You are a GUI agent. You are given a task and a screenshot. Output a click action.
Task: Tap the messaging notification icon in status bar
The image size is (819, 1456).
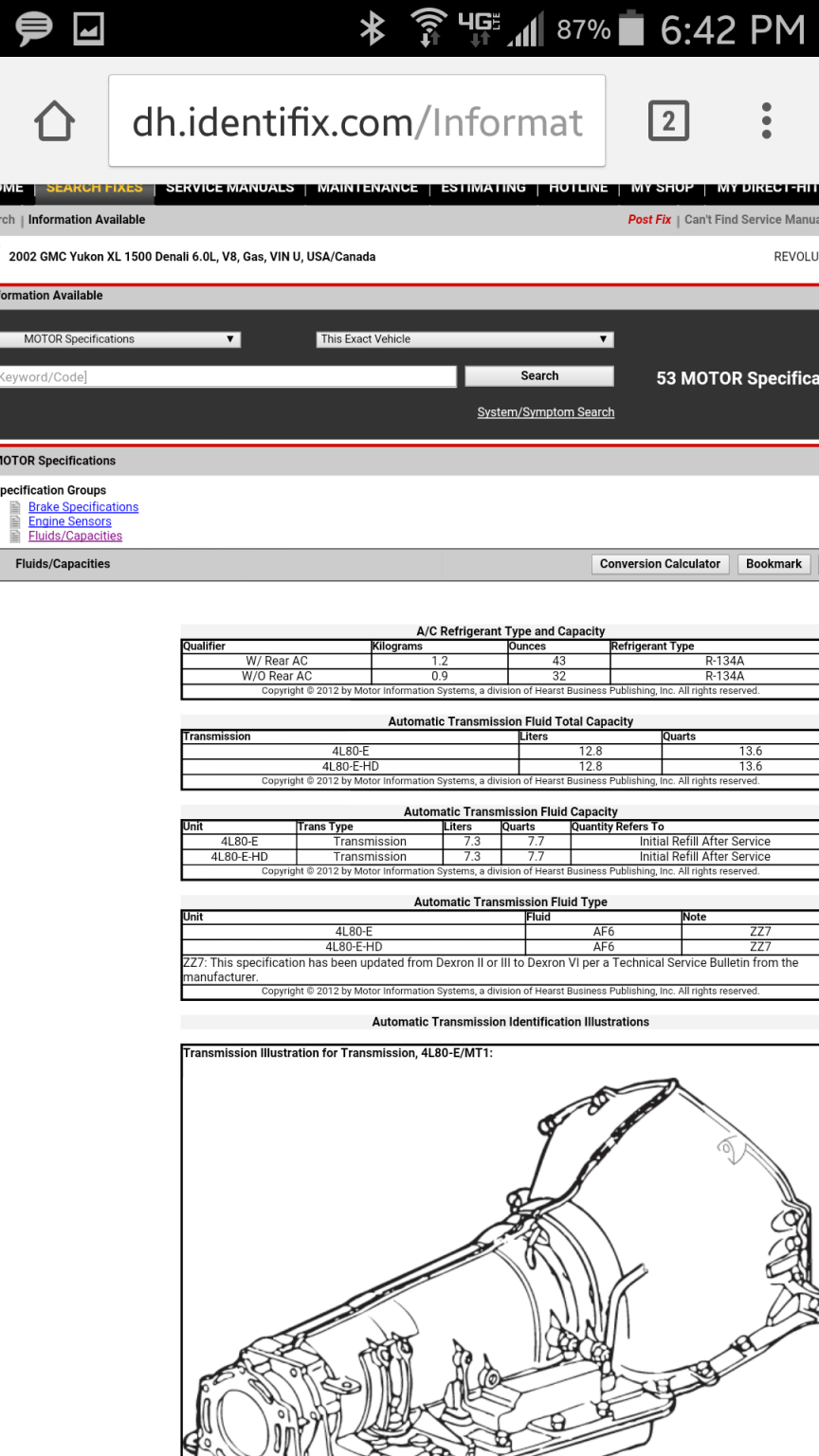pyautogui.click(x=34, y=28)
